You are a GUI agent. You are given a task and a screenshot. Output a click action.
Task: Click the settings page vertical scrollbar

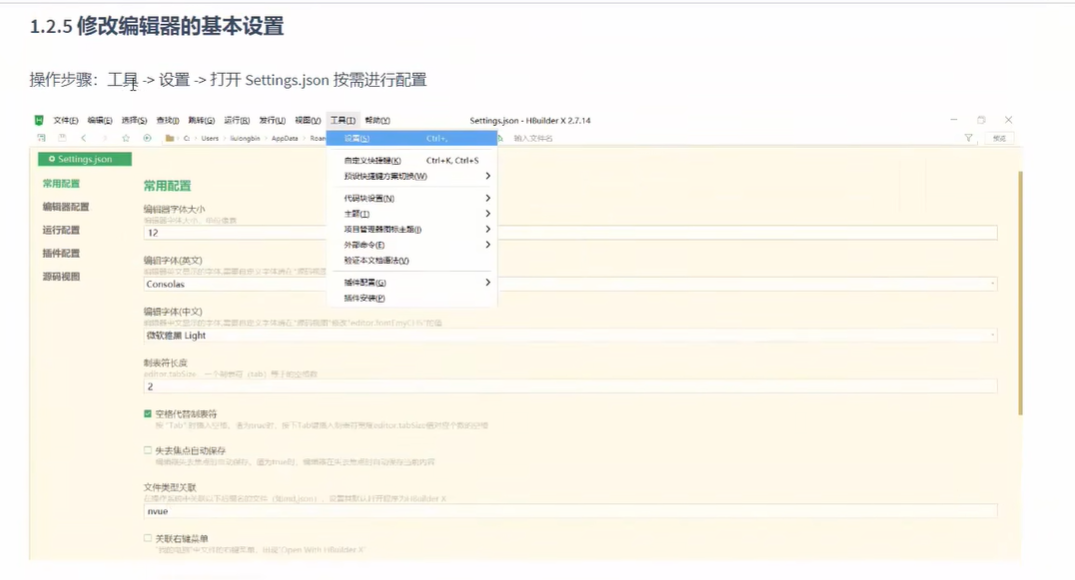click(x=1020, y=293)
